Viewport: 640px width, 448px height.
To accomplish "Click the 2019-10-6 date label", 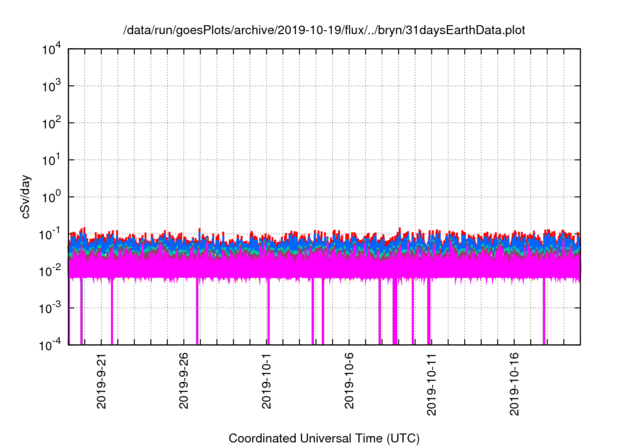I will (x=349, y=381).
